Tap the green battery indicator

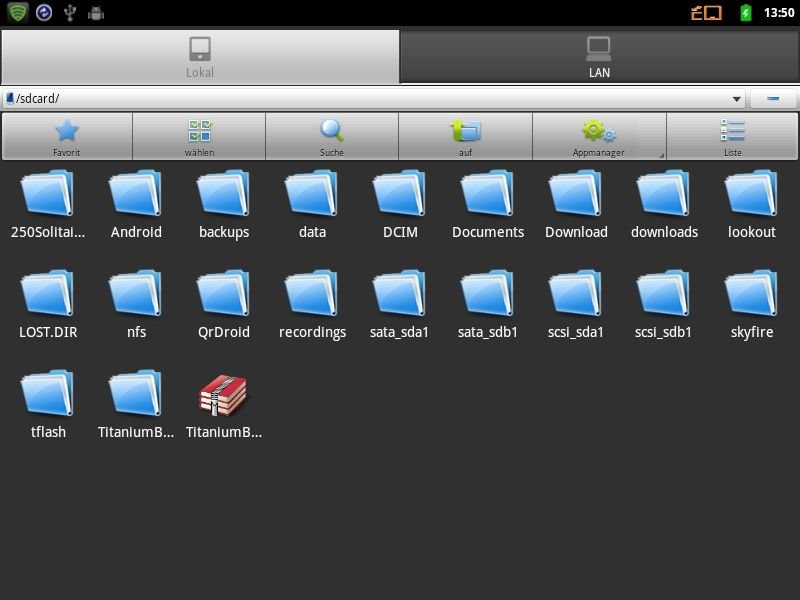click(x=745, y=12)
